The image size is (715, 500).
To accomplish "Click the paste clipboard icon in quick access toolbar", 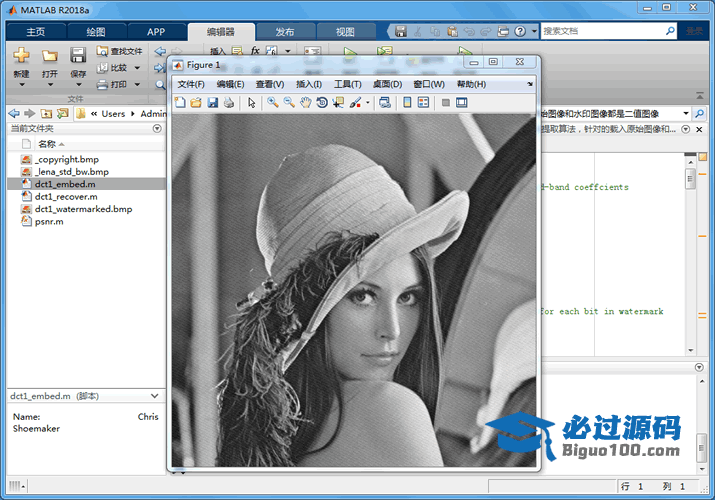I will (x=452, y=31).
